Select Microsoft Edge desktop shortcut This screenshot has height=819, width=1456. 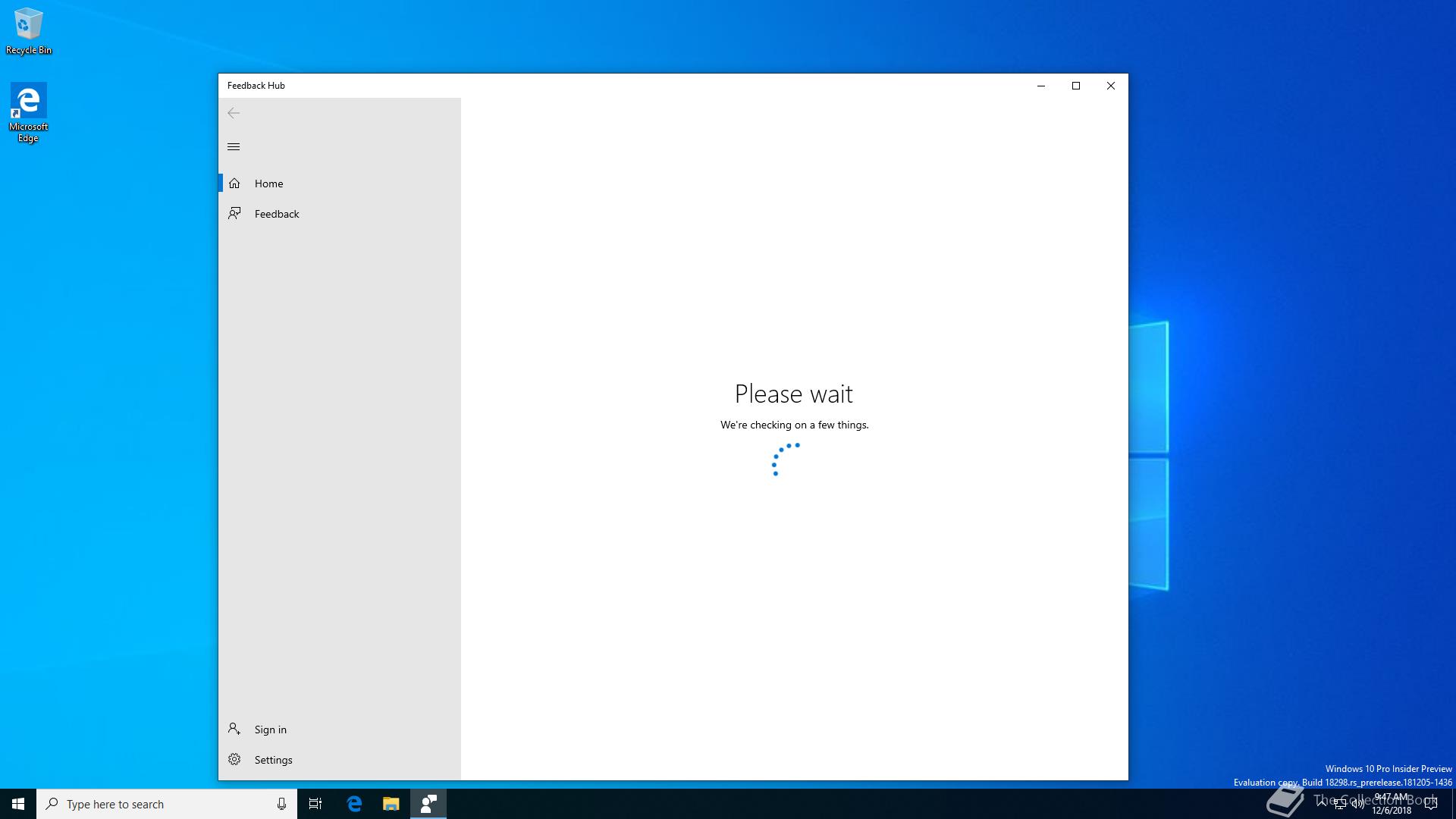pos(28,112)
